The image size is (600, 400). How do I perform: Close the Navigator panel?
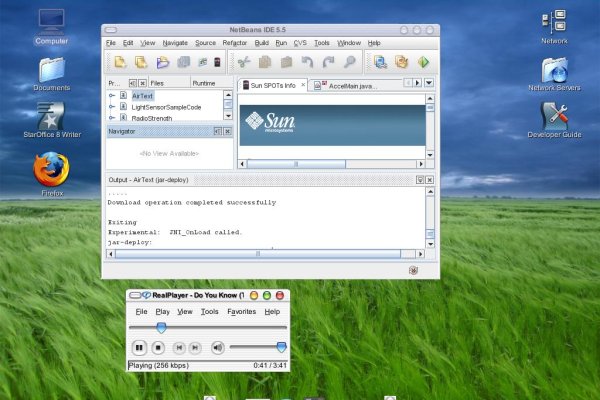(229, 131)
